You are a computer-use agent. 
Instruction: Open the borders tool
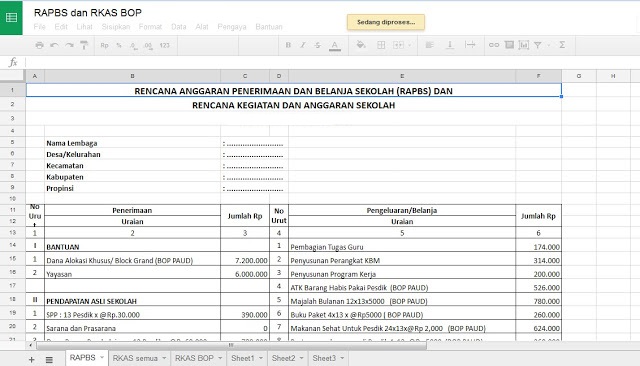(x=381, y=45)
